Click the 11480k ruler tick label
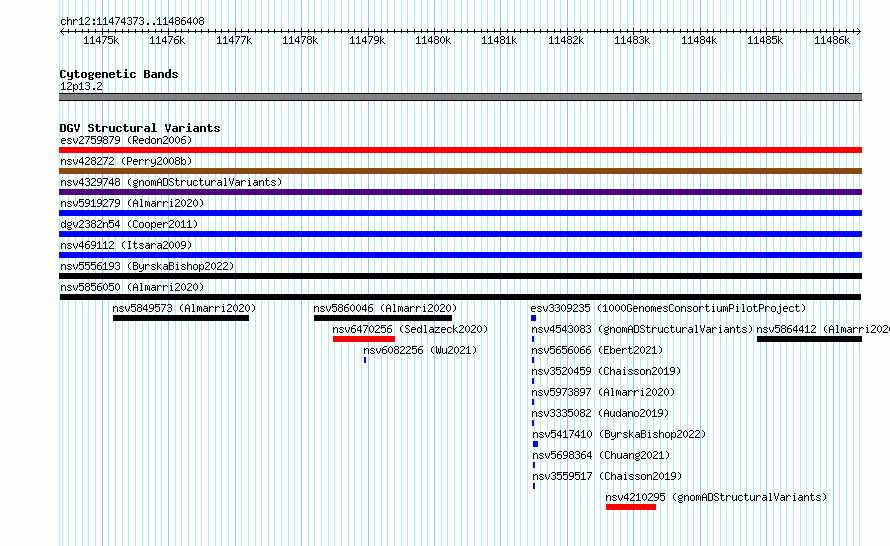890x546 pixels. tap(433, 40)
